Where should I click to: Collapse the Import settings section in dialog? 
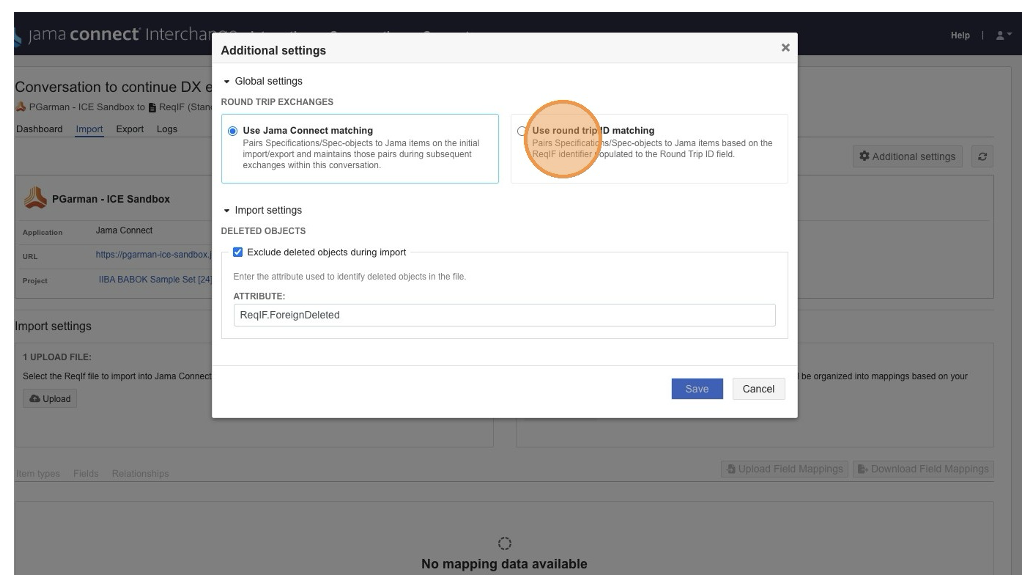[x=262, y=210]
